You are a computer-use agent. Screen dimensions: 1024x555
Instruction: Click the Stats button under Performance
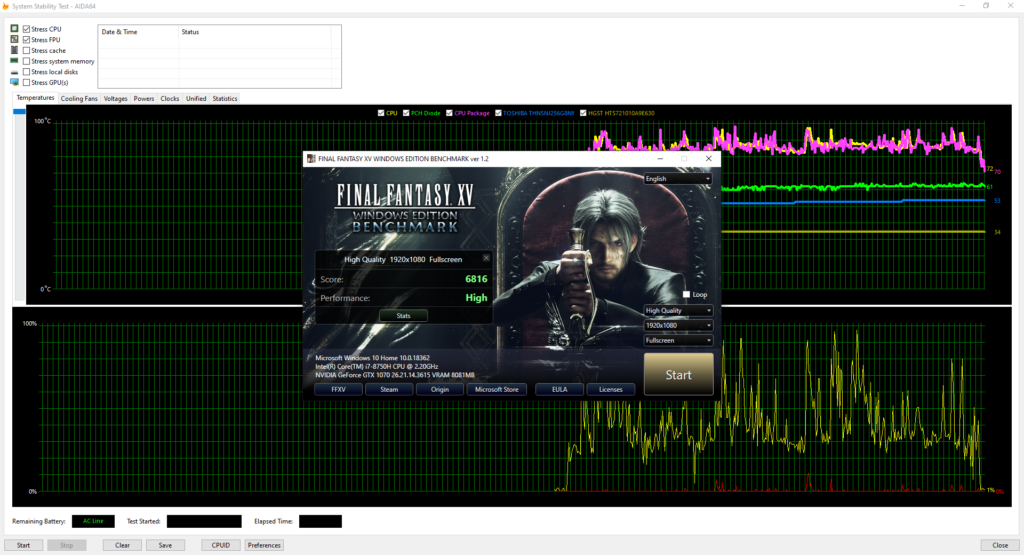point(403,316)
